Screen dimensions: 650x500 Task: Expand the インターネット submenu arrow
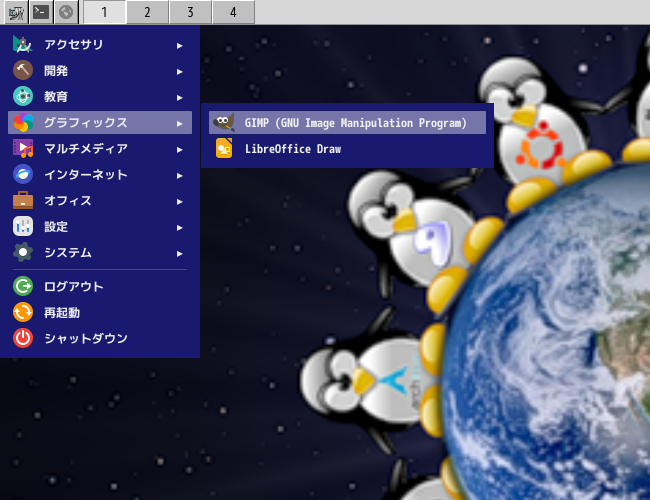tap(179, 176)
